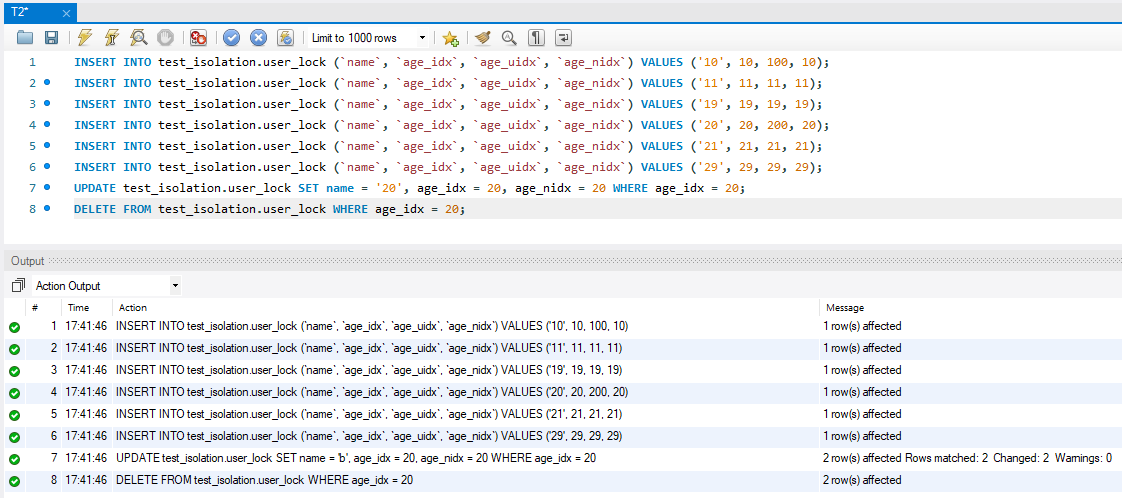Place cursor in editor line 1 INSERT statement
The width and height of the screenshot is (1122, 498).
point(451,62)
